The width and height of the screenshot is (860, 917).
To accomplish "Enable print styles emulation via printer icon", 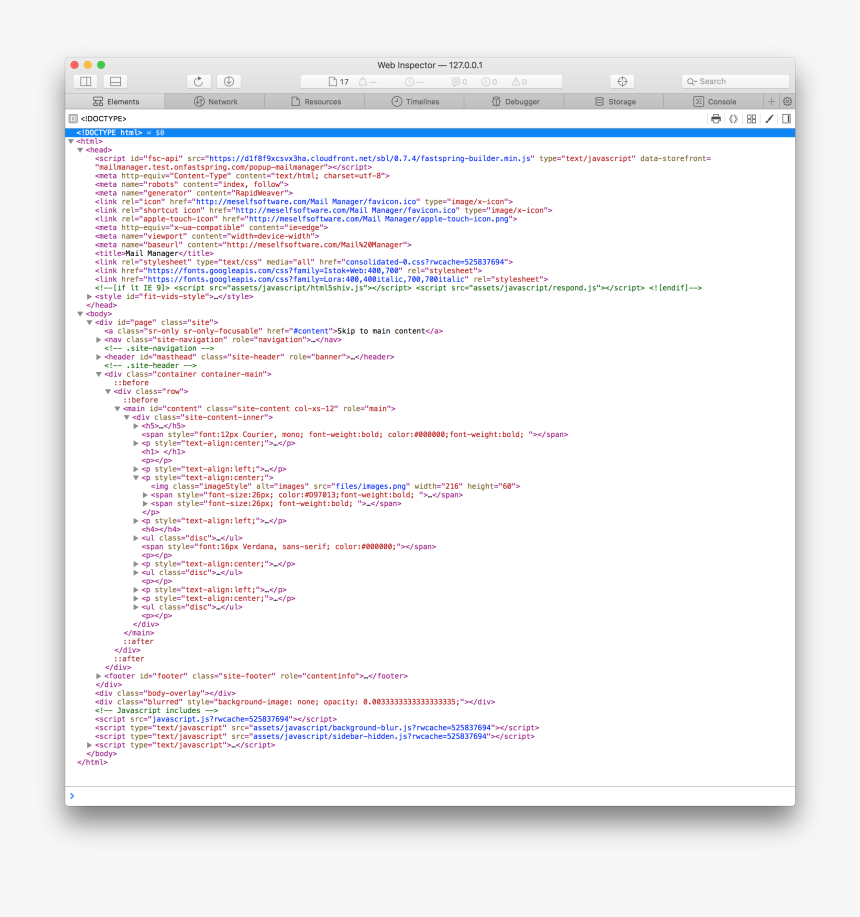I will click(715, 118).
